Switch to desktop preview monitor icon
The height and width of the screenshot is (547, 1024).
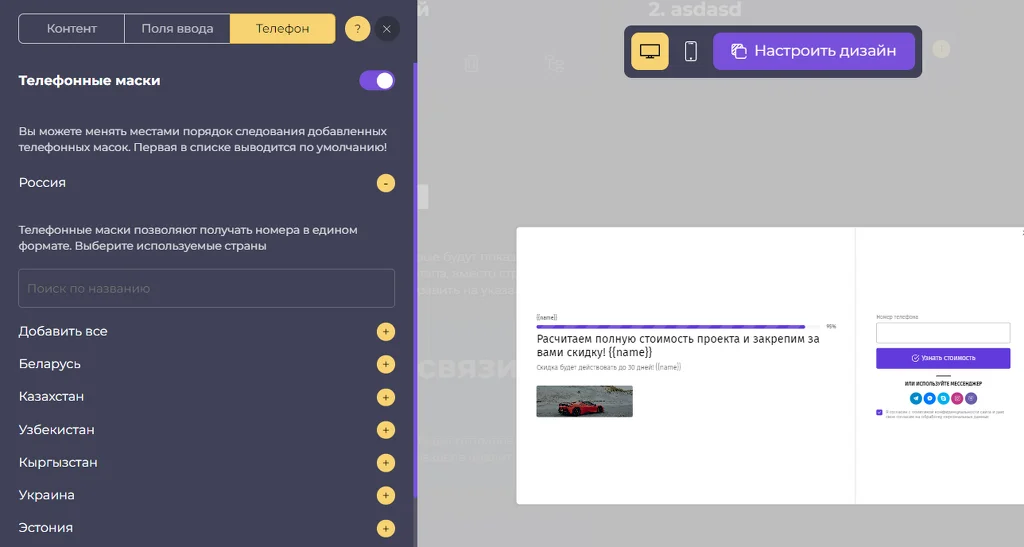point(649,51)
